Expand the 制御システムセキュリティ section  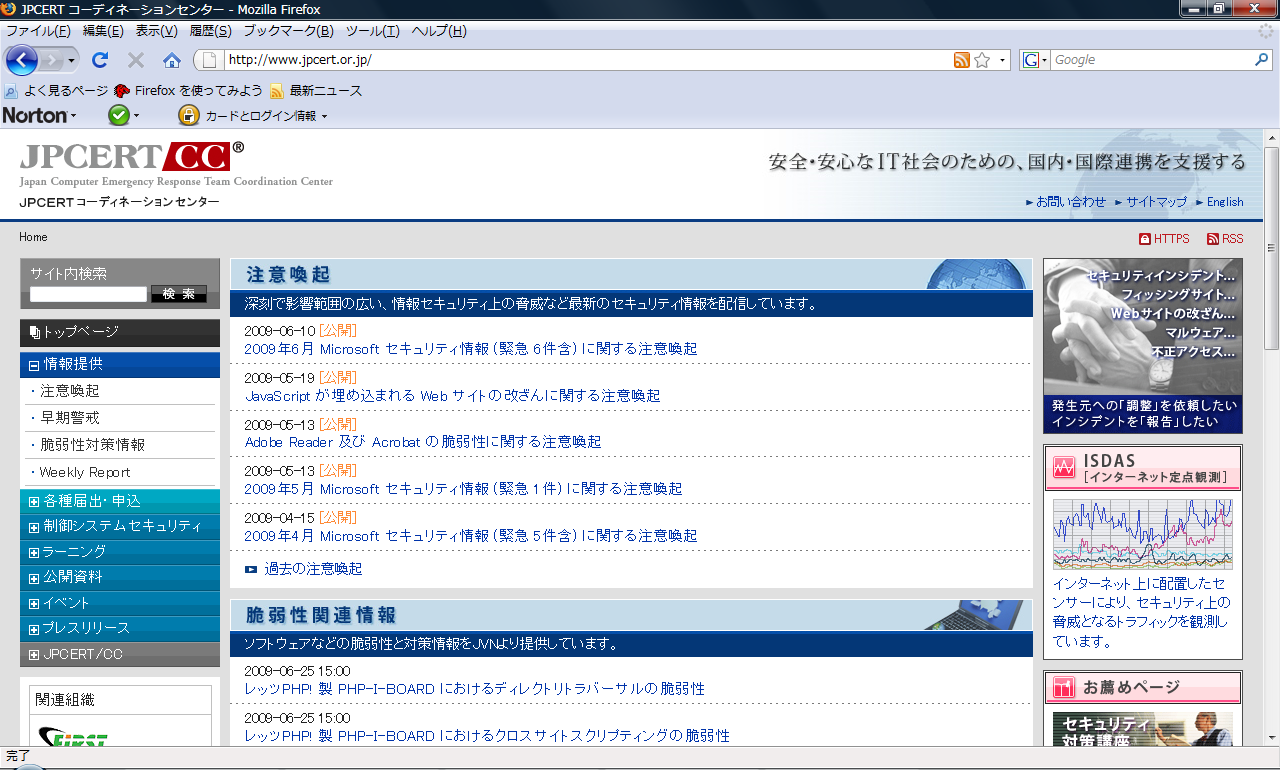[x=34, y=526]
